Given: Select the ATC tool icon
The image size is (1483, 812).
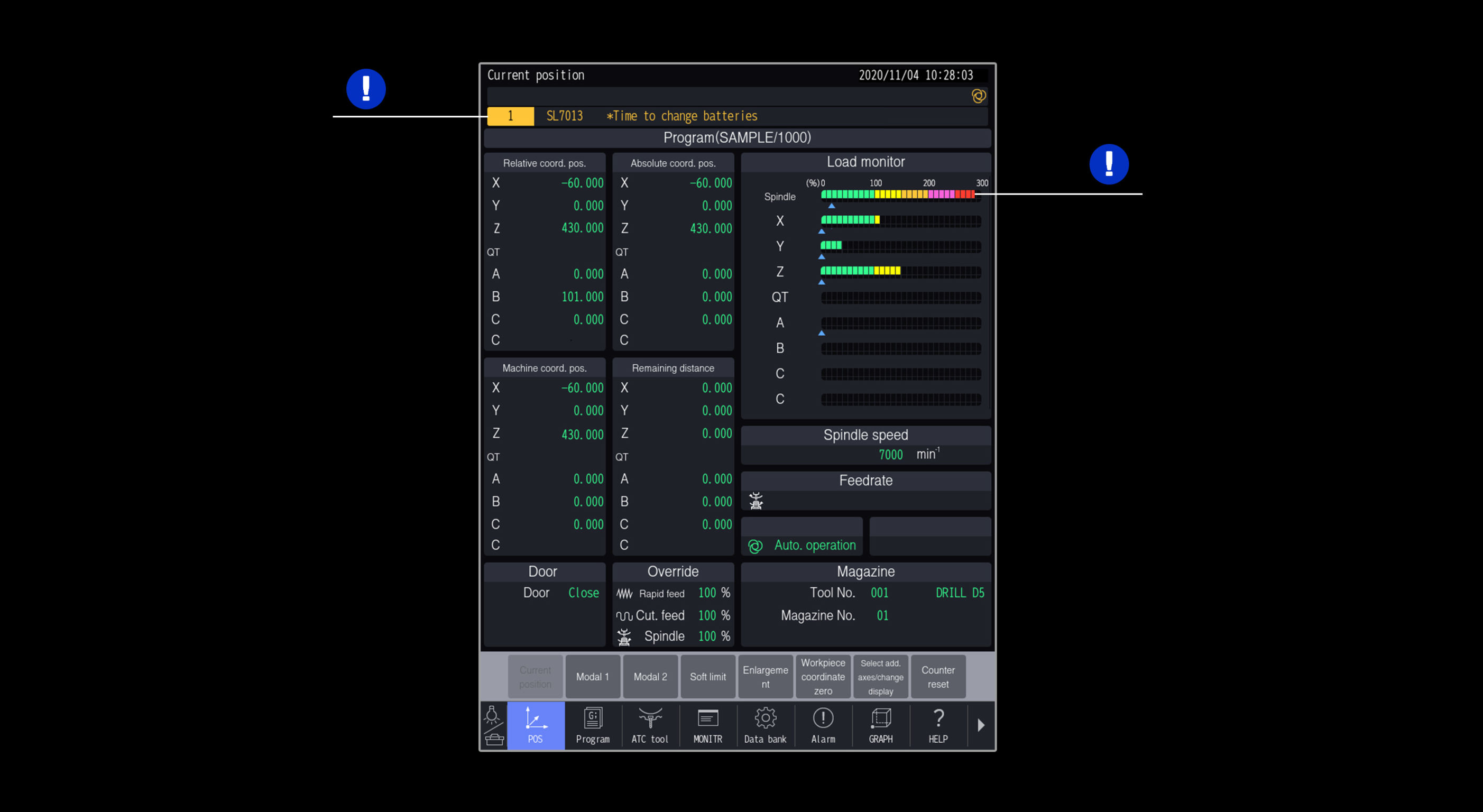Looking at the screenshot, I should 650,725.
